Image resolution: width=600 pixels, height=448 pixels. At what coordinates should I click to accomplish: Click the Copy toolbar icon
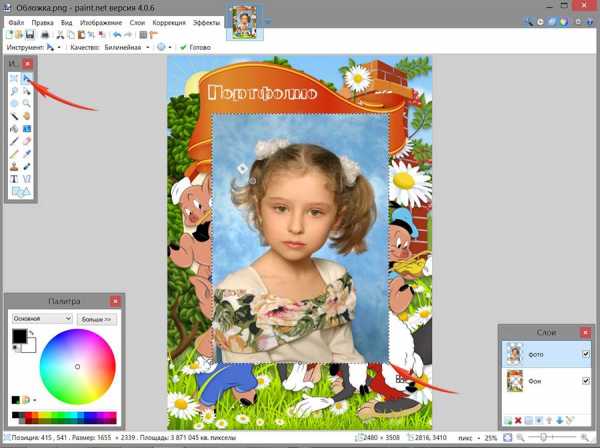(x=71, y=35)
